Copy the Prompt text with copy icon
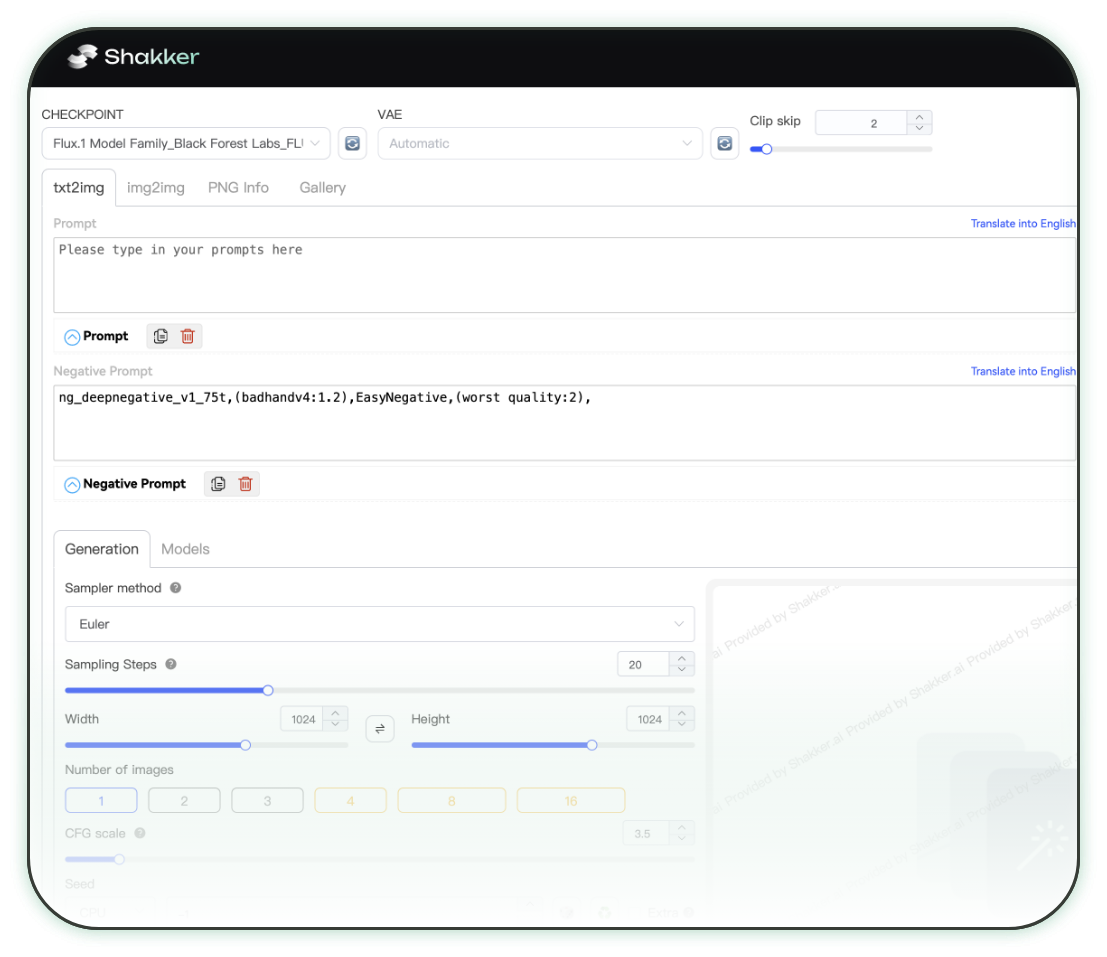Viewport: 1107px width, 957px height. coord(161,336)
